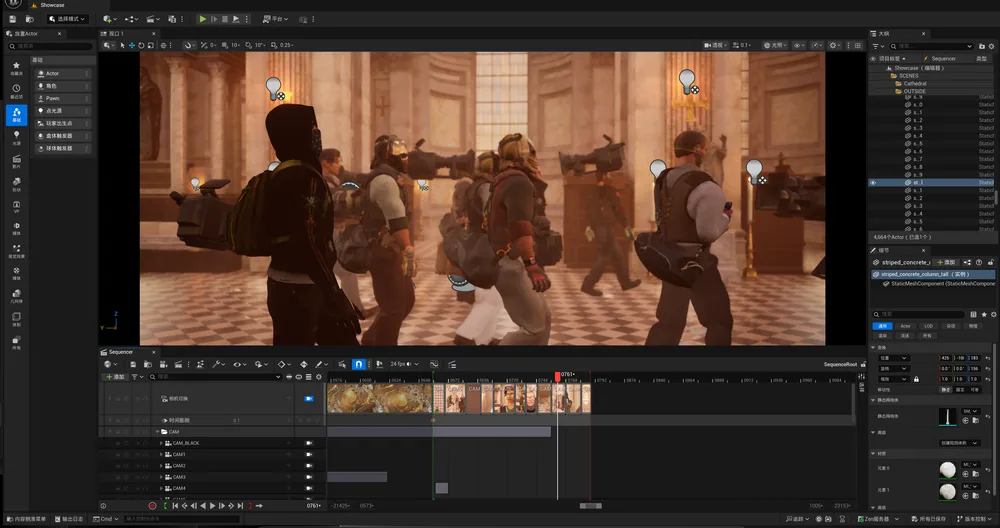Click the Sequencer Add (添加) track button

point(115,377)
